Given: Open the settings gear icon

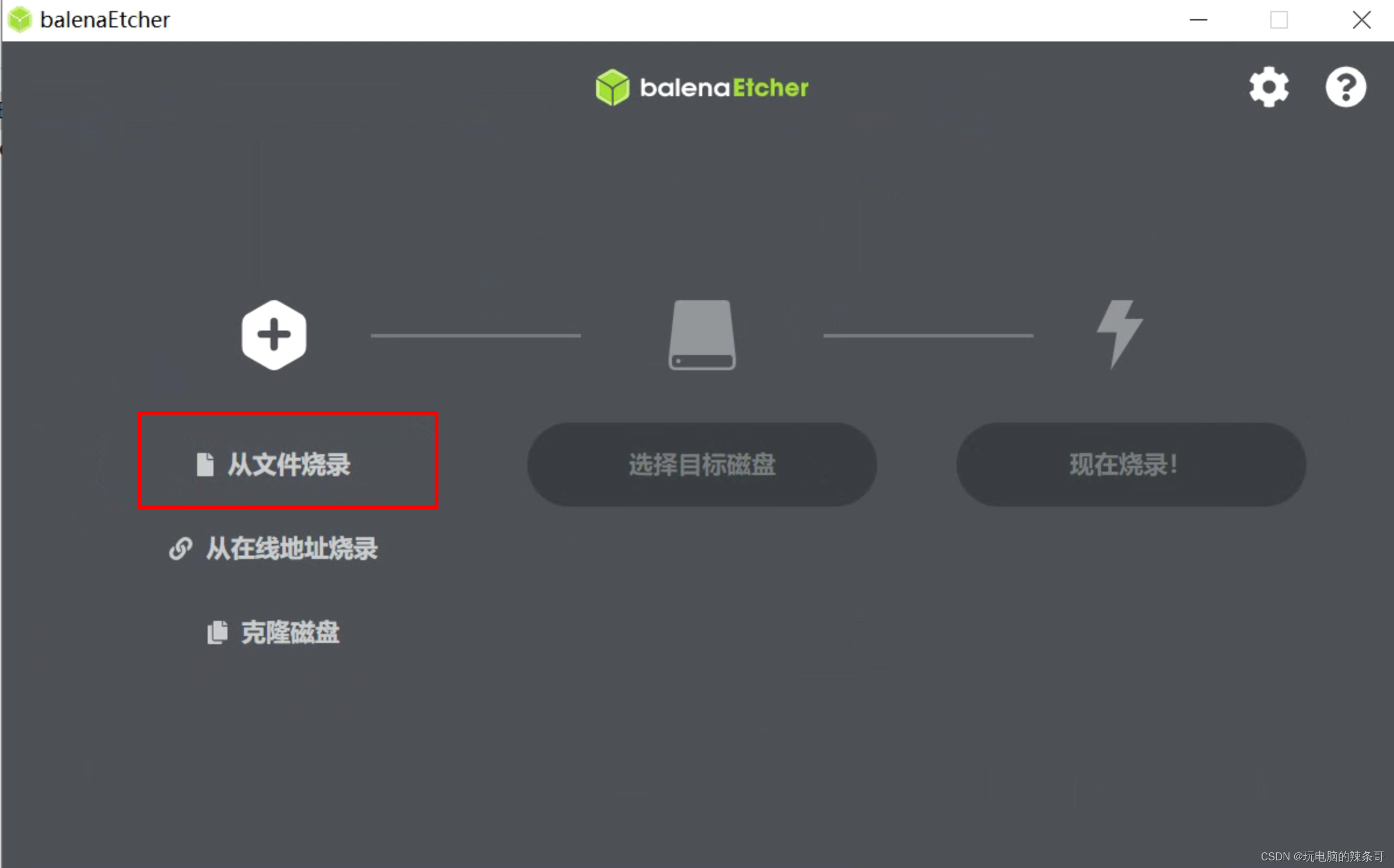Looking at the screenshot, I should point(1269,87).
